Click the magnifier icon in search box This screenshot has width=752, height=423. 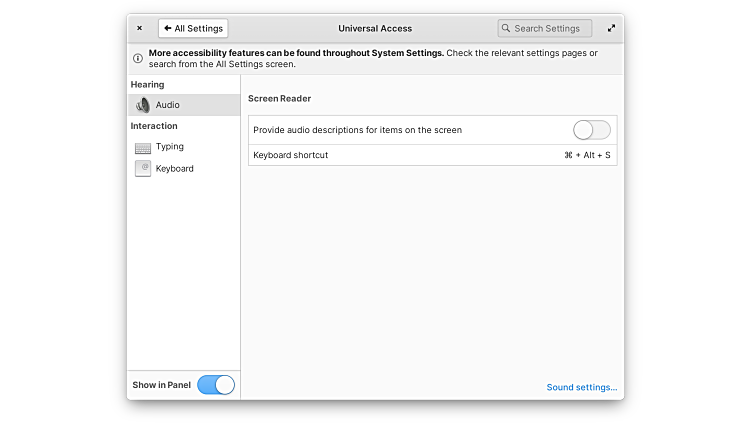[507, 29]
